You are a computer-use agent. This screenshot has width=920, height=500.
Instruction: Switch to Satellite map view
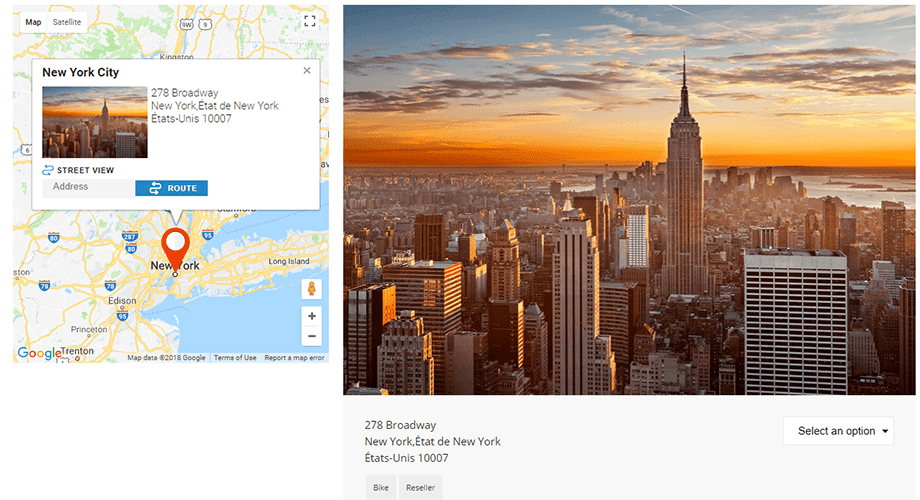click(67, 22)
